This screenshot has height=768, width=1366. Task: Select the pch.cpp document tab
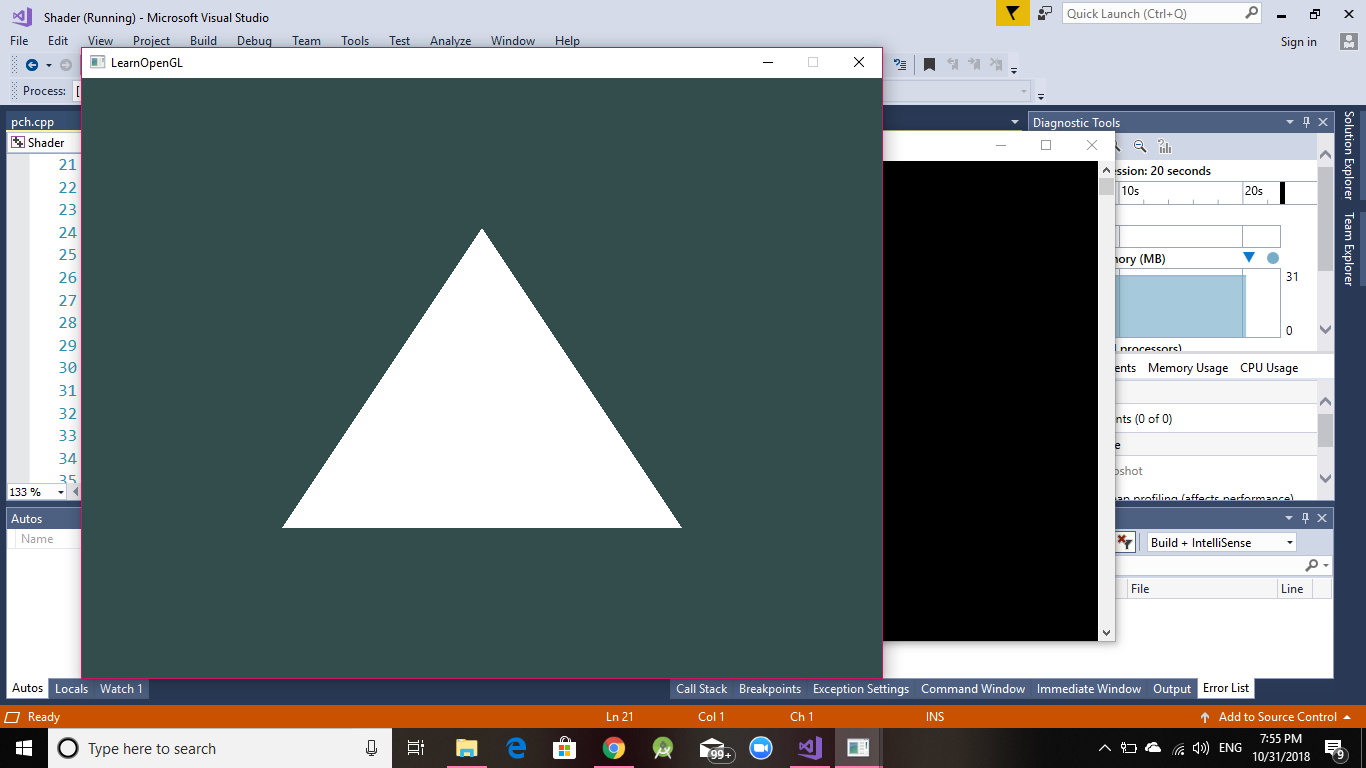click(32, 122)
